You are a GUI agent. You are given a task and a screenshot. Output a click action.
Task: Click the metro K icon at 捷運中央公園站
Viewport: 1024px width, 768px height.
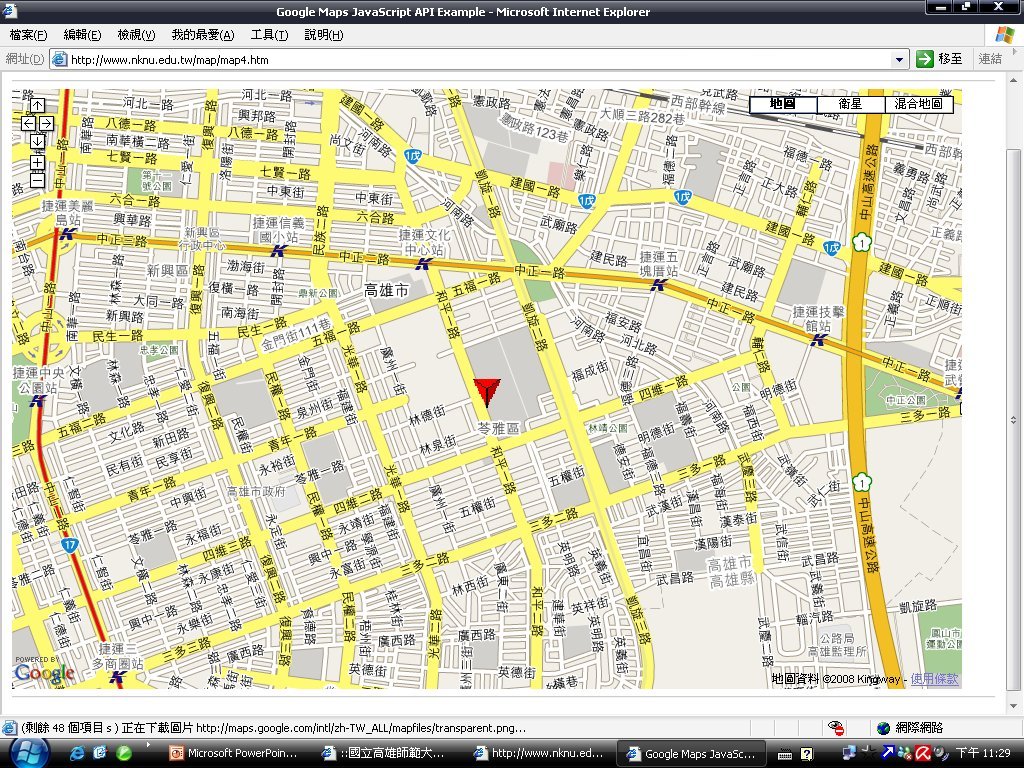click(37, 400)
